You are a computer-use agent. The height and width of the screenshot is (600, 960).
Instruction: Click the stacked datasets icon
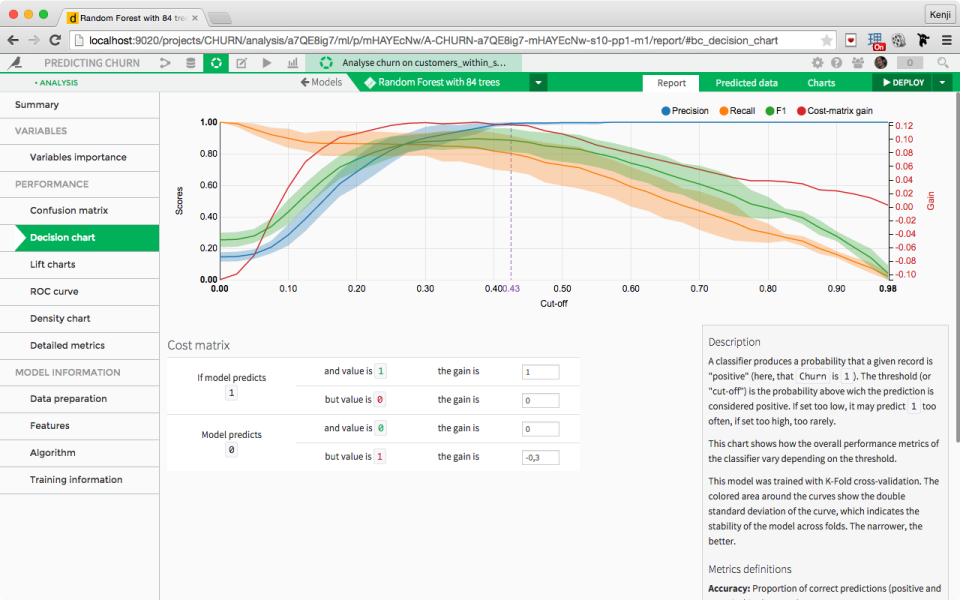coord(190,62)
